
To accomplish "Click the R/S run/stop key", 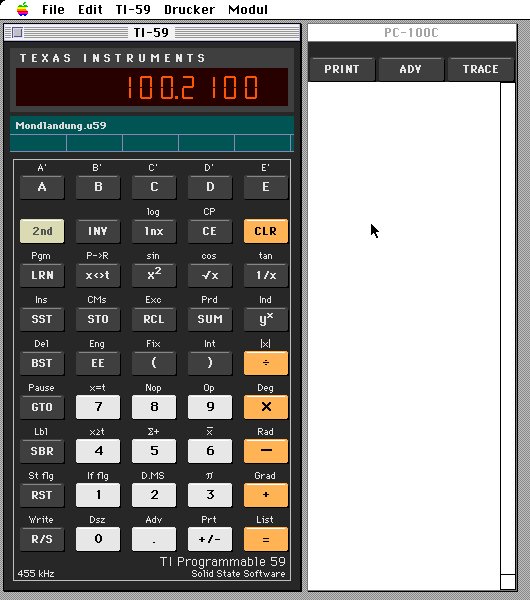I will [x=42, y=539].
